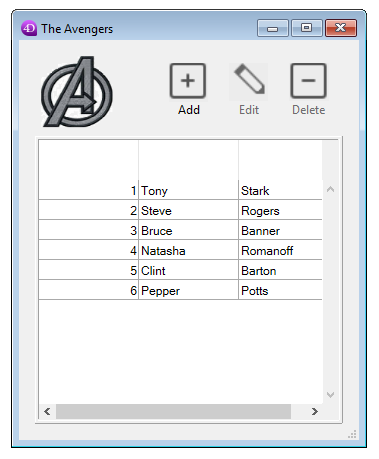
Task: Maximize the Avengers window
Action: (x=307, y=28)
